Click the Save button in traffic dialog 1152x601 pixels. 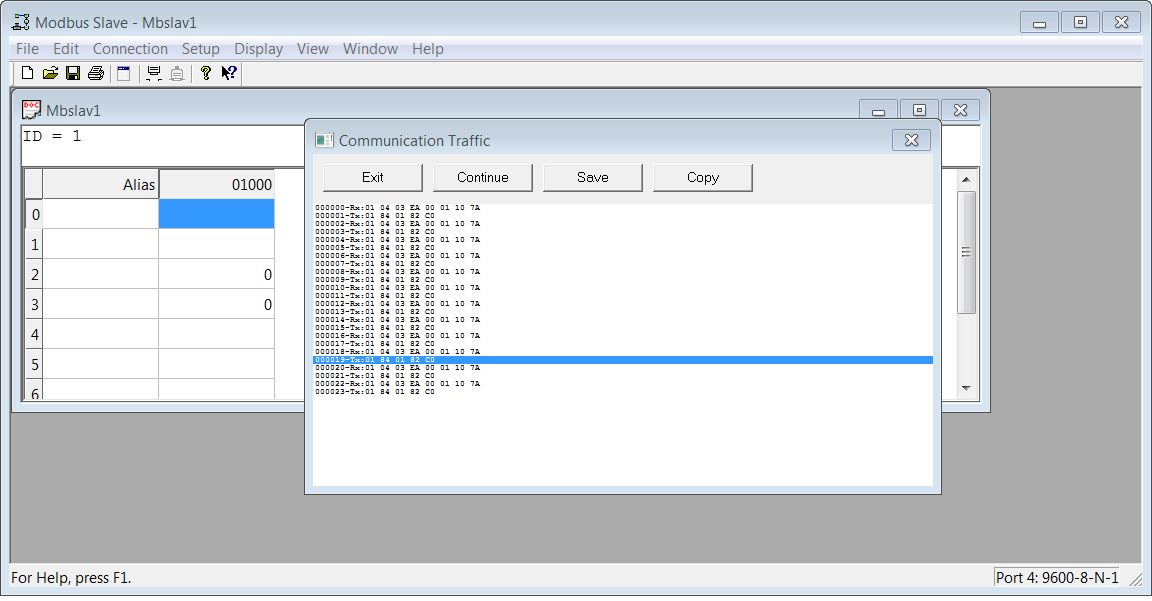[x=592, y=177]
